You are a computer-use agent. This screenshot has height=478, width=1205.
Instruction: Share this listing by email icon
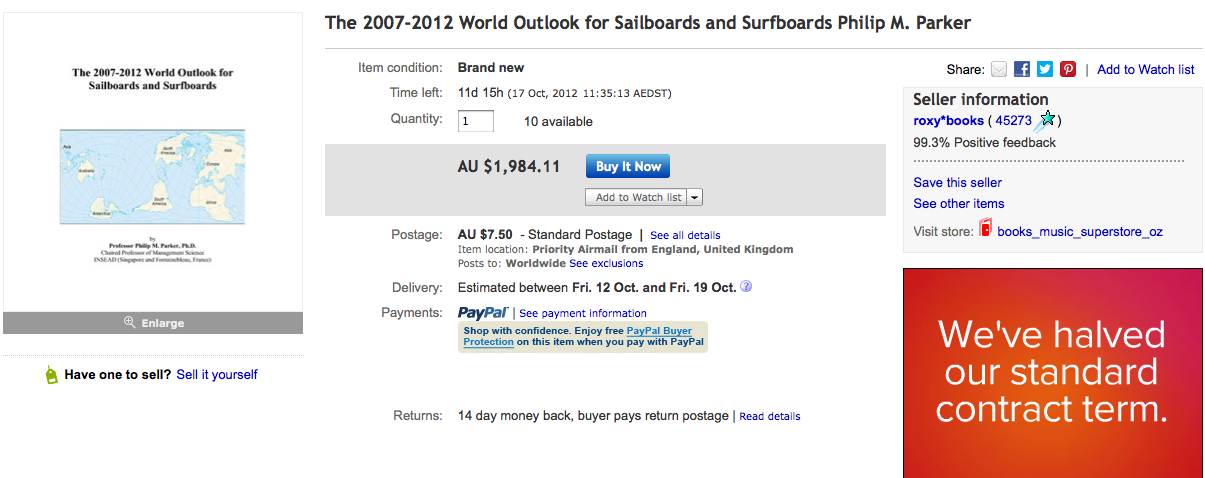(x=999, y=69)
